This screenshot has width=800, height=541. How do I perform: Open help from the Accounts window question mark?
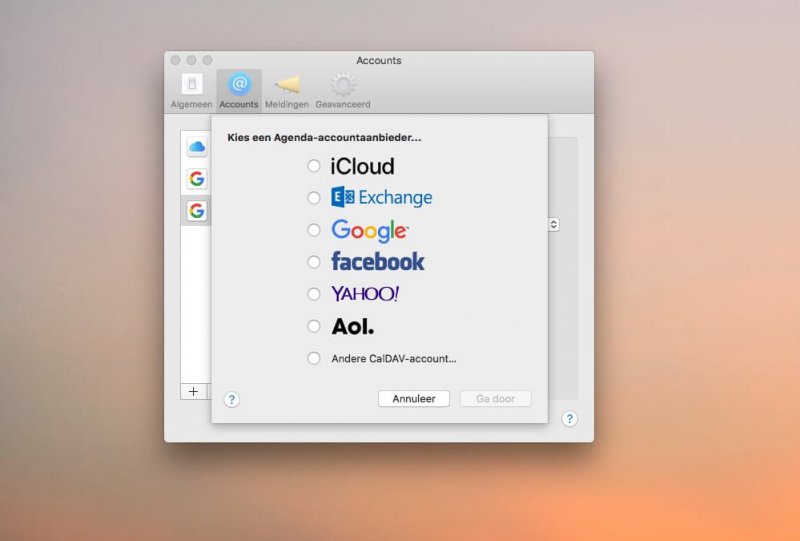[569, 419]
